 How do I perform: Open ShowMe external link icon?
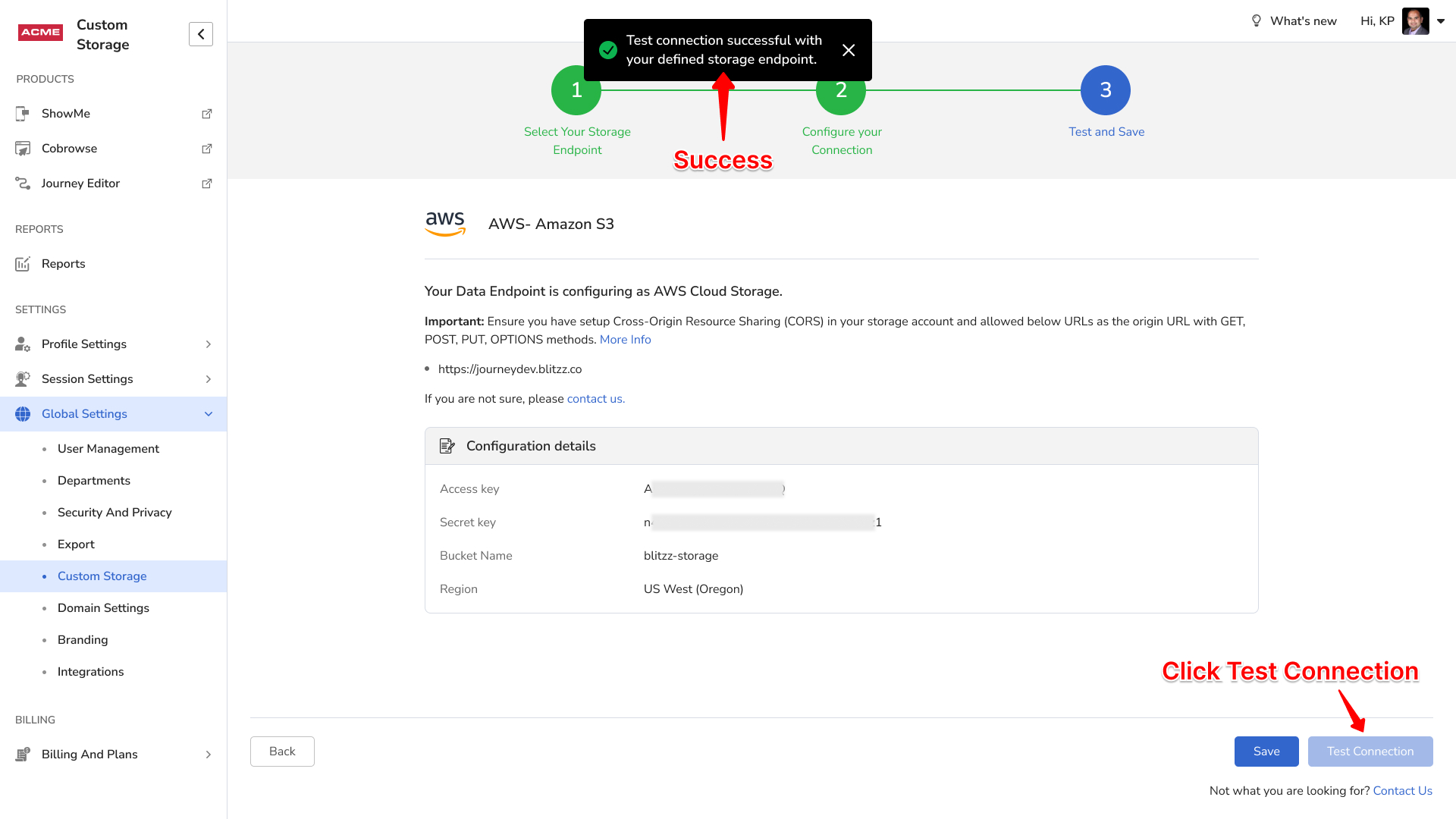[x=206, y=114]
